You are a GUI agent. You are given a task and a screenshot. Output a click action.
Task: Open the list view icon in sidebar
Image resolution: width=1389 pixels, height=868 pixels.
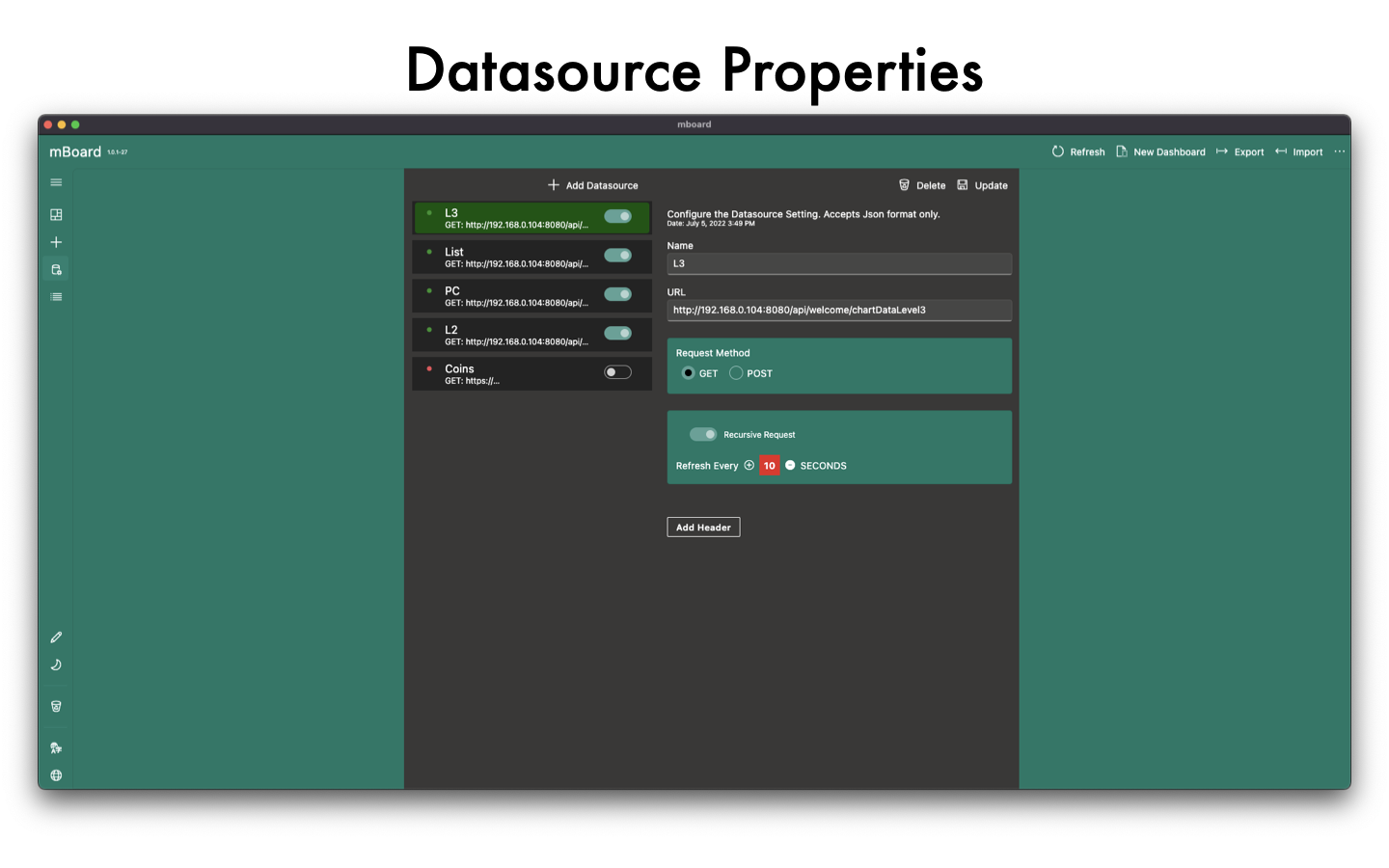tap(56, 297)
